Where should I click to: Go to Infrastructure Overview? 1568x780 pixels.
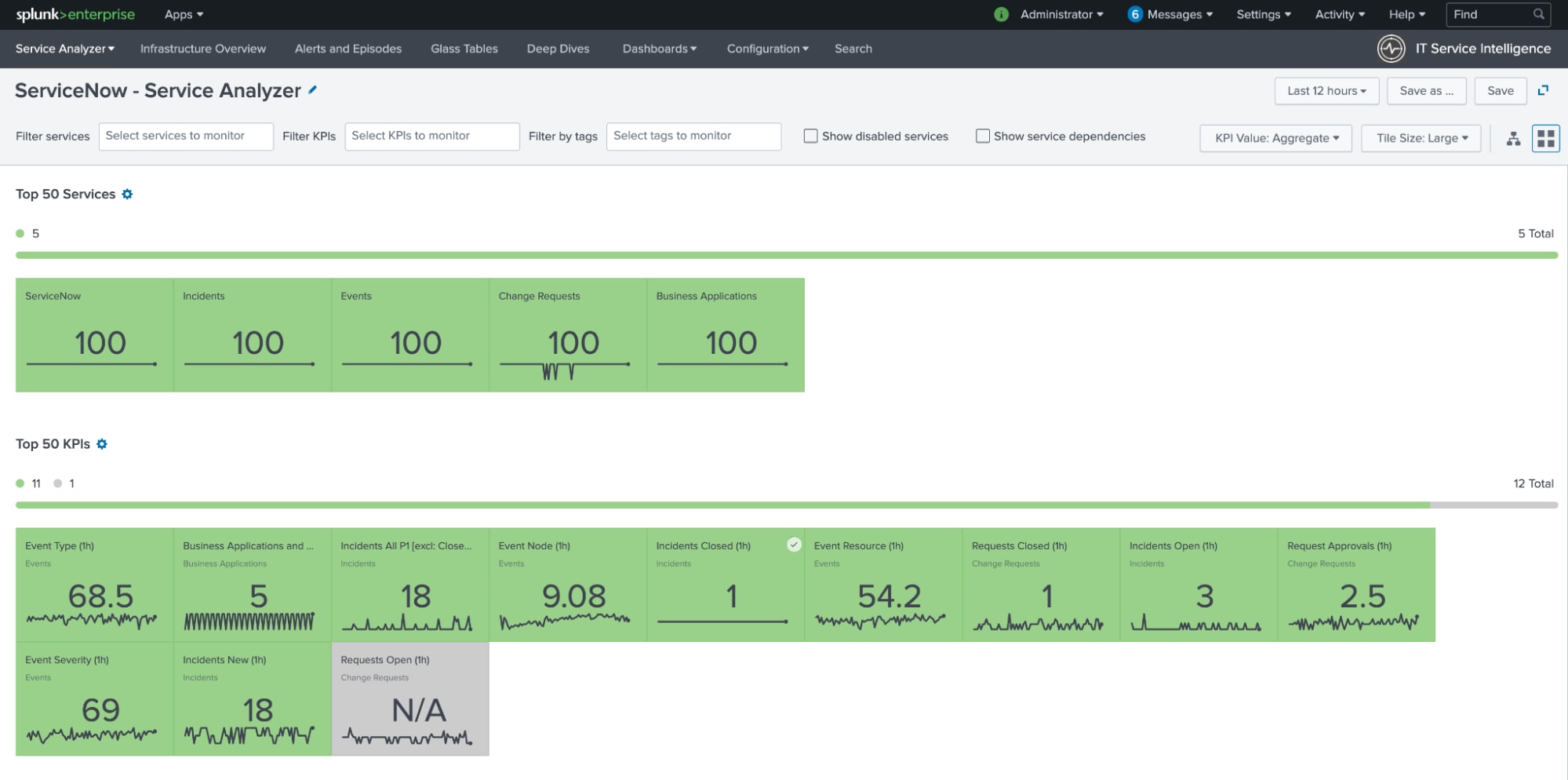click(x=203, y=49)
